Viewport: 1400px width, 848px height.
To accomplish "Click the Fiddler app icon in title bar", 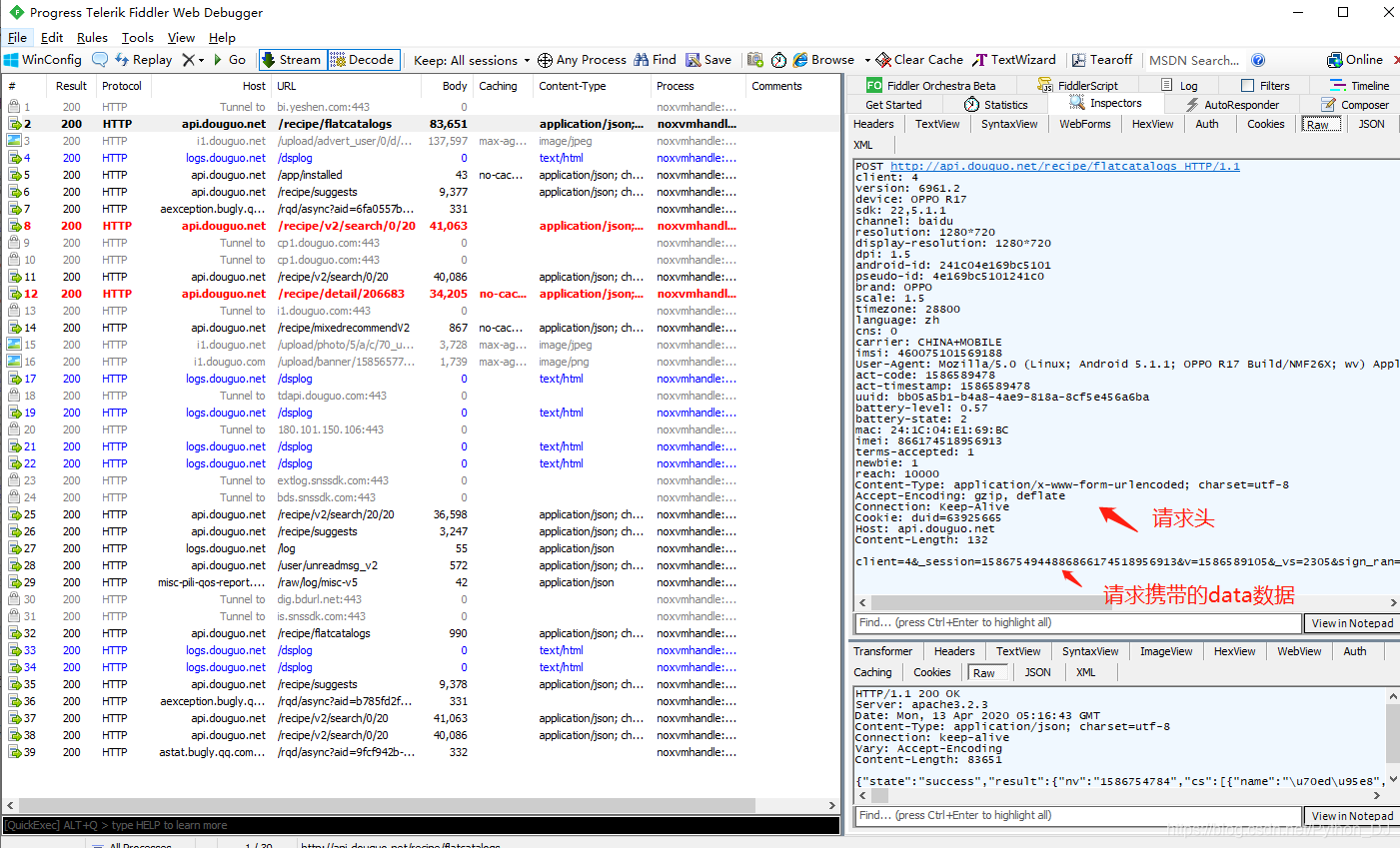I will (15, 12).
